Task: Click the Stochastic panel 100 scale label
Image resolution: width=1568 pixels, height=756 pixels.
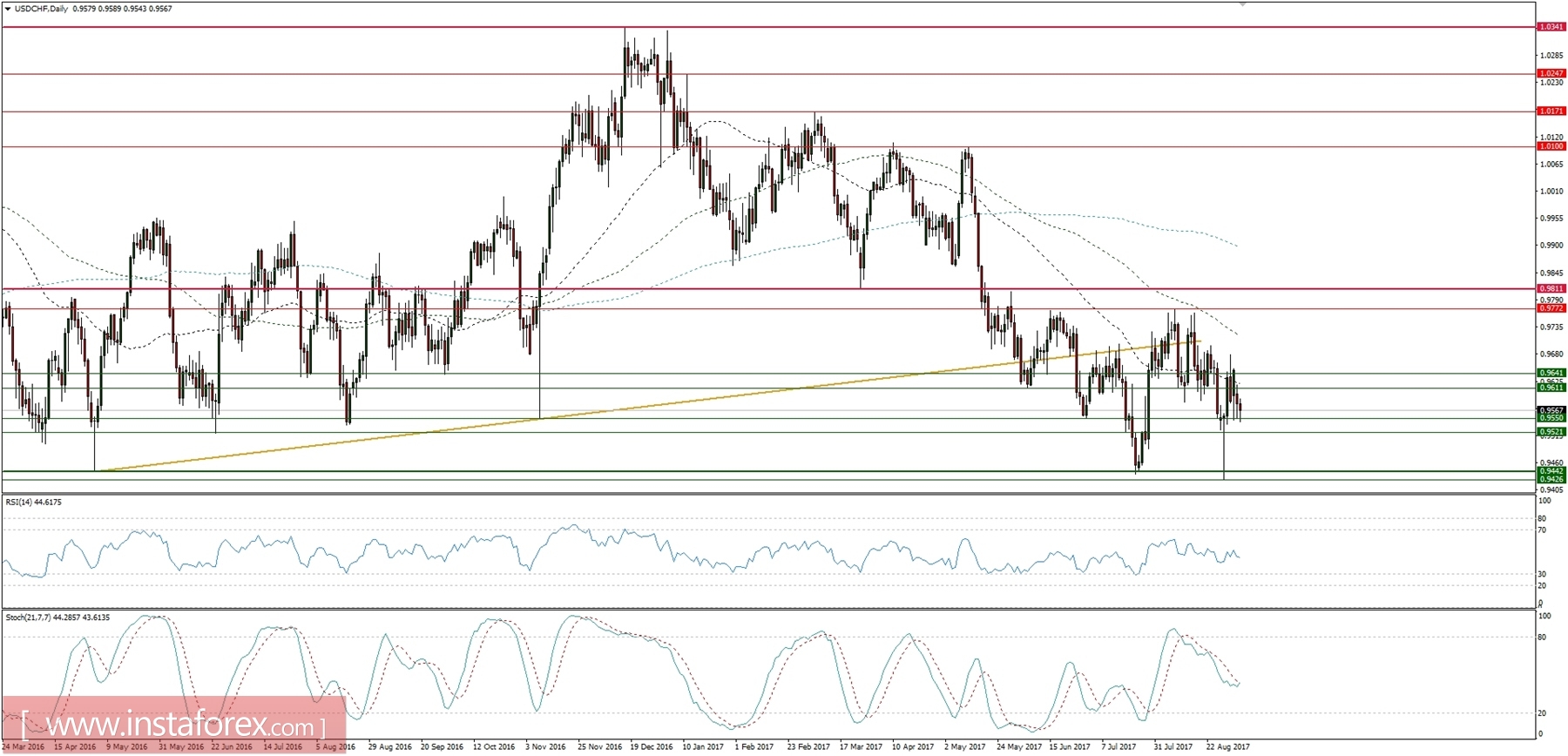Action: click(x=1545, y=617)
